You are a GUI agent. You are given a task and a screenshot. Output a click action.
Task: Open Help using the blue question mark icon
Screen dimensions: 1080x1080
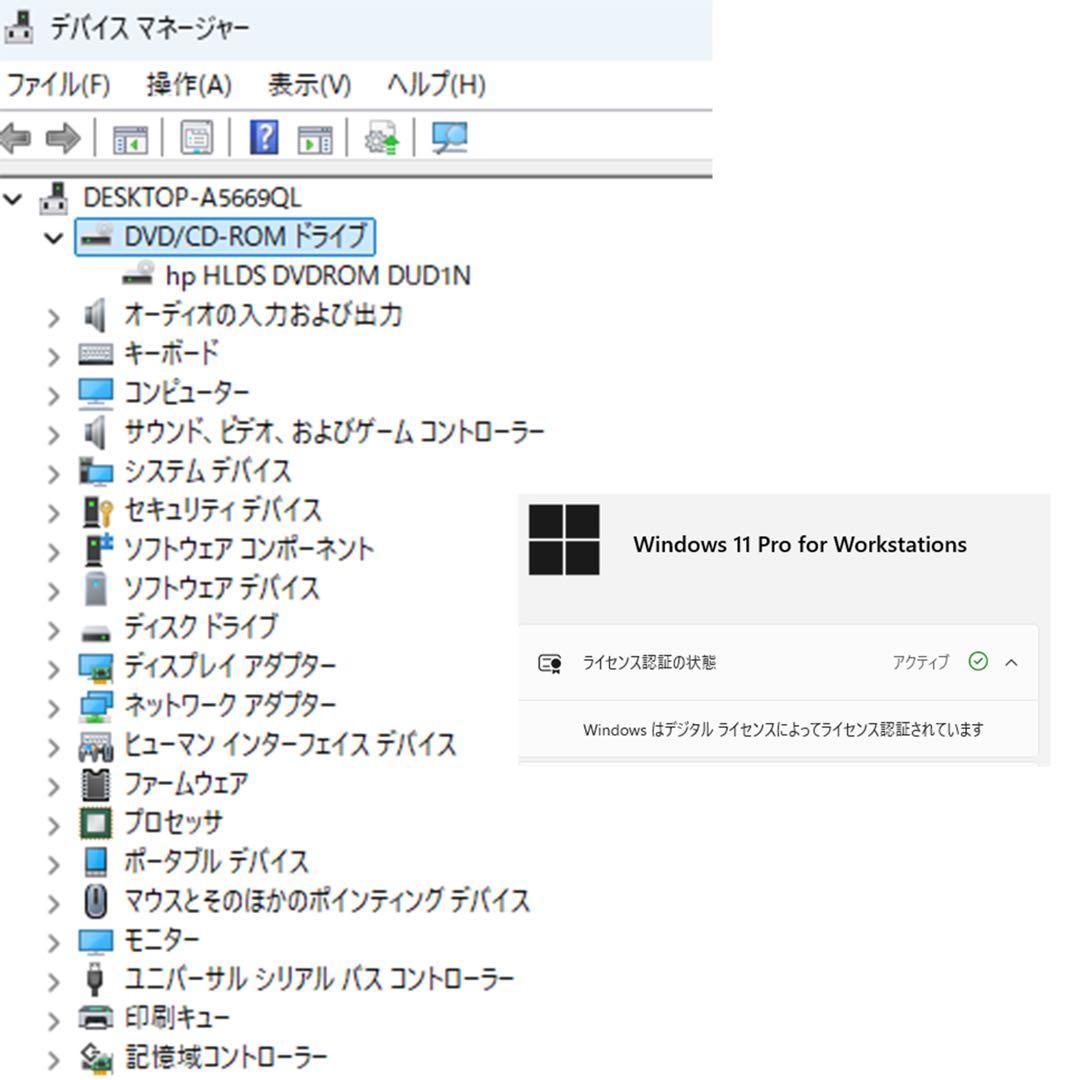coord(261,138)
